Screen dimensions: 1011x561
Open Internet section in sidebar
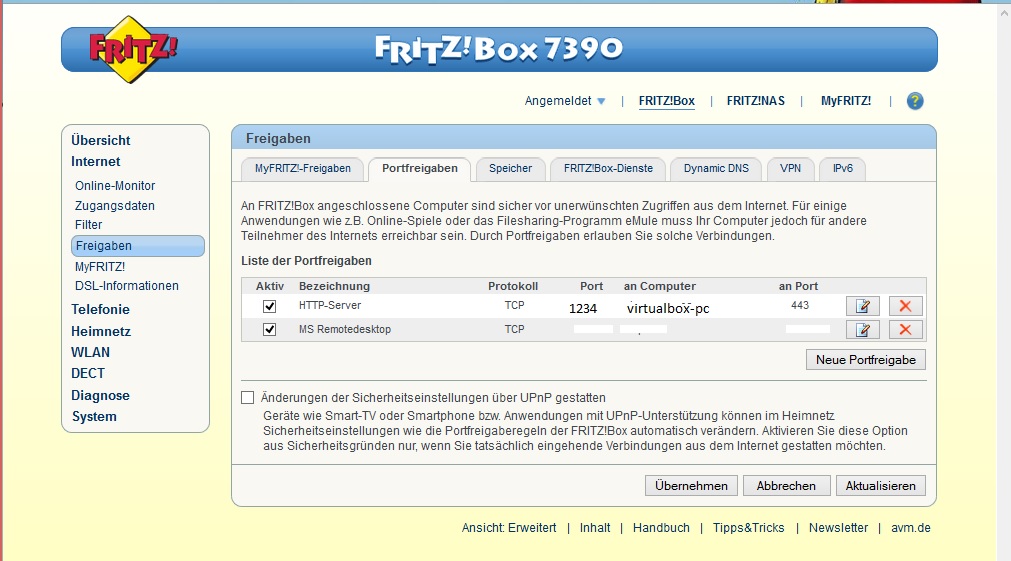click(95, 162)
